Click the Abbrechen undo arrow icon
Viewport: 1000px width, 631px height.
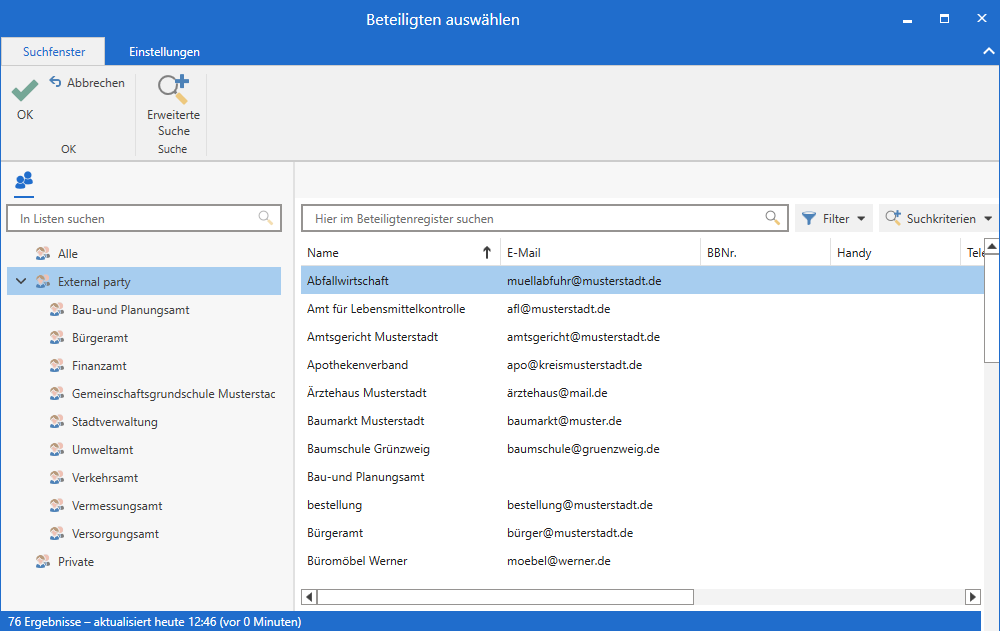(56, 83)
